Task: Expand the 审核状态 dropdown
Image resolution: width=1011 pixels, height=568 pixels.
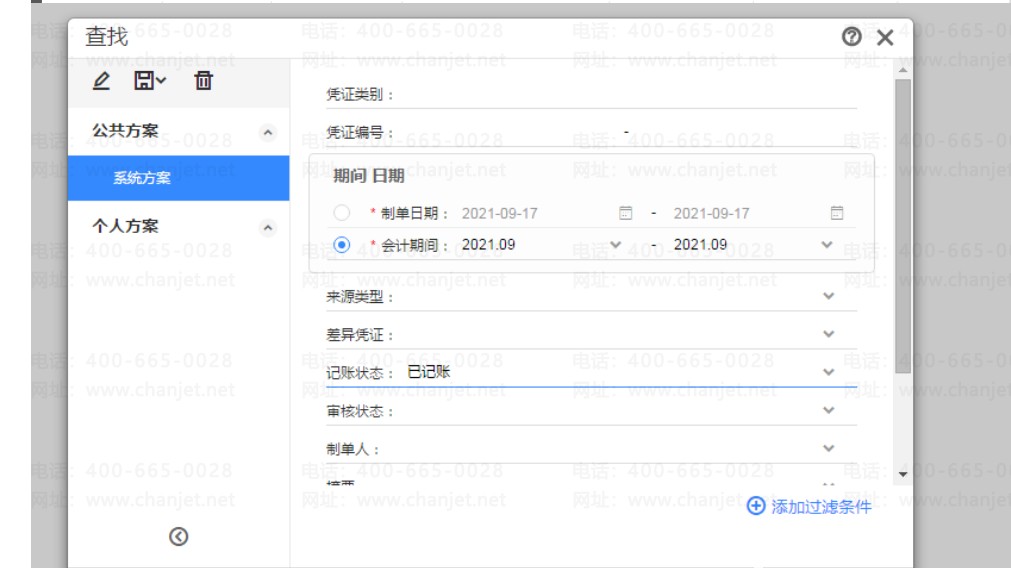Action: [x=829, y=410]
